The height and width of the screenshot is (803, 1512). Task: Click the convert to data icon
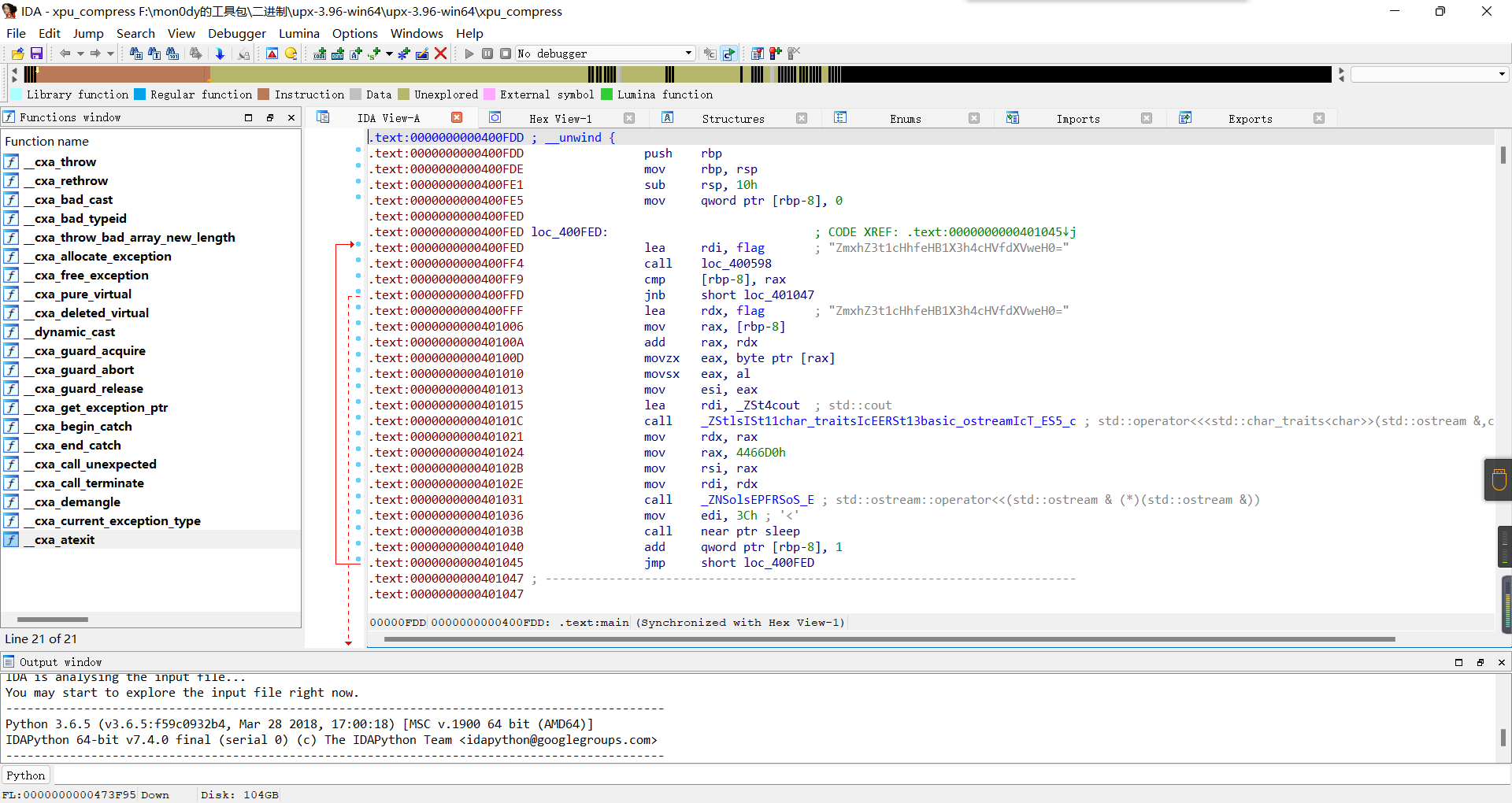(338, 54)
